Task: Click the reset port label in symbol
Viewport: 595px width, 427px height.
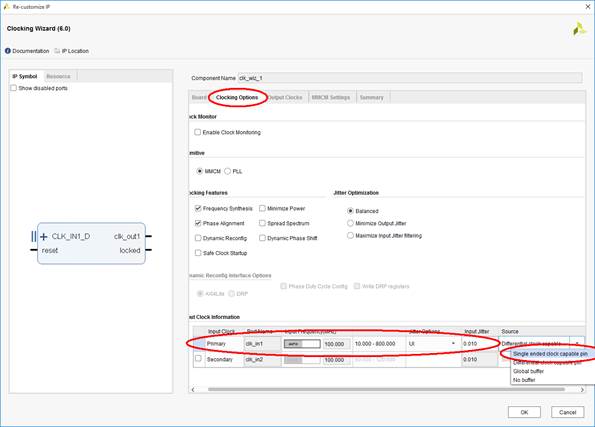Action: coord(50,251)
